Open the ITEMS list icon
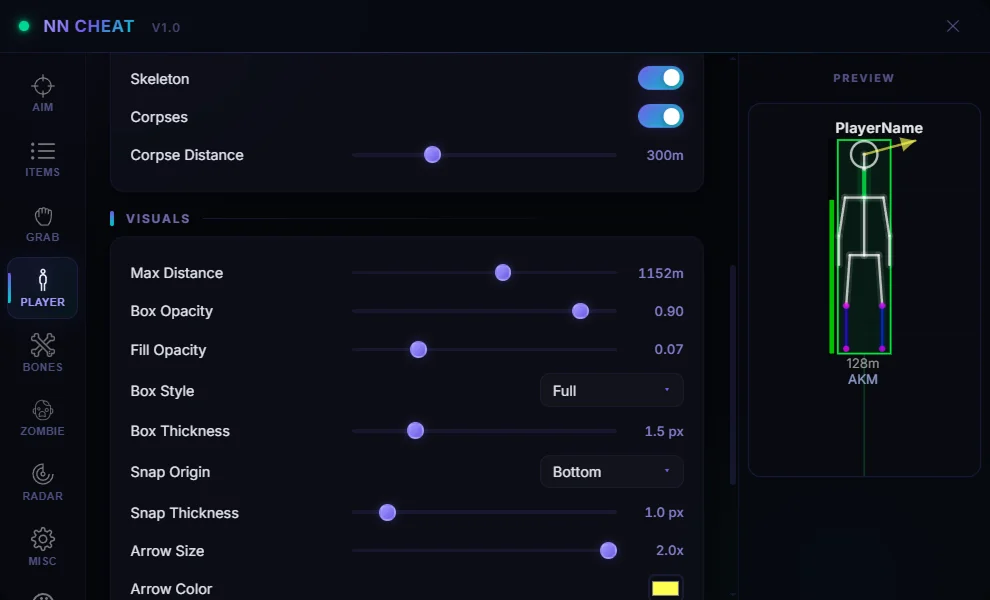Image resolution: width=990 pixels, height=600 pixels. (42, 151)
